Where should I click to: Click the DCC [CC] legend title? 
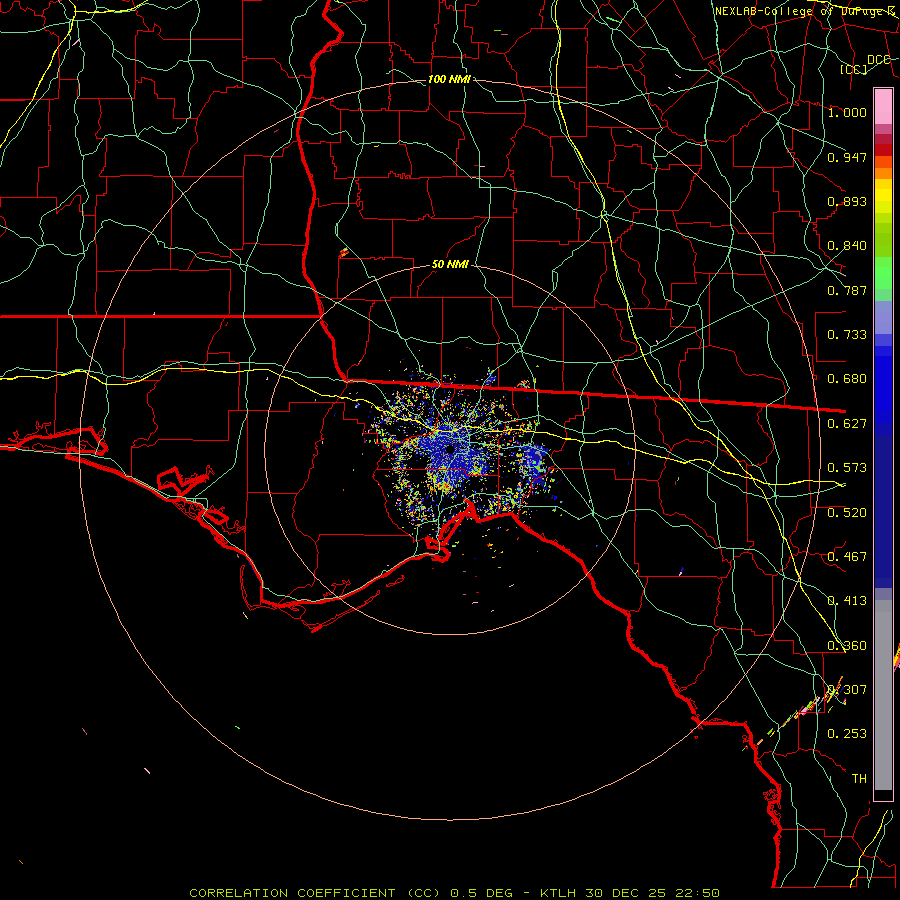coord(863,64)
